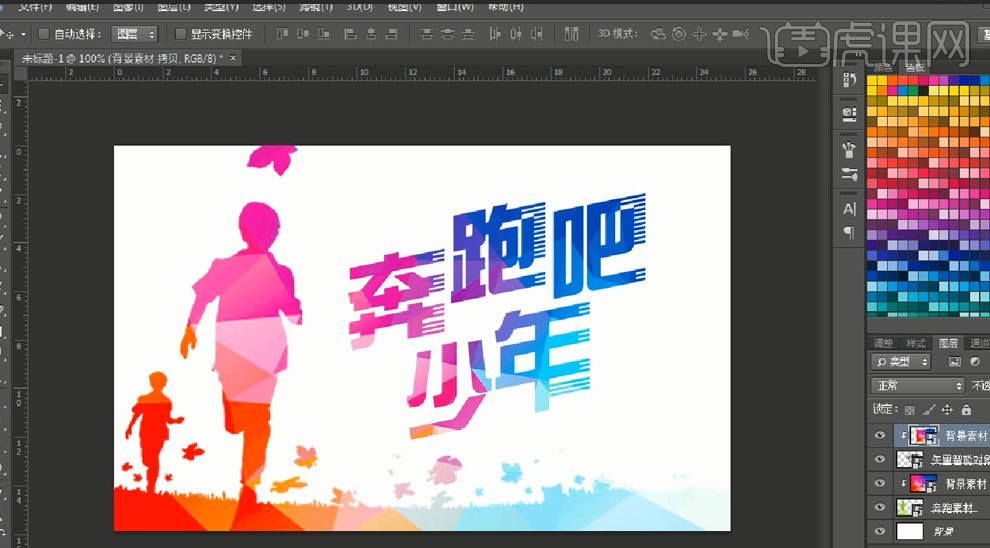Click the 3D rotate mode icon
Screen dimensions: 990x548
pyautogui.click(x=657, y=34)
